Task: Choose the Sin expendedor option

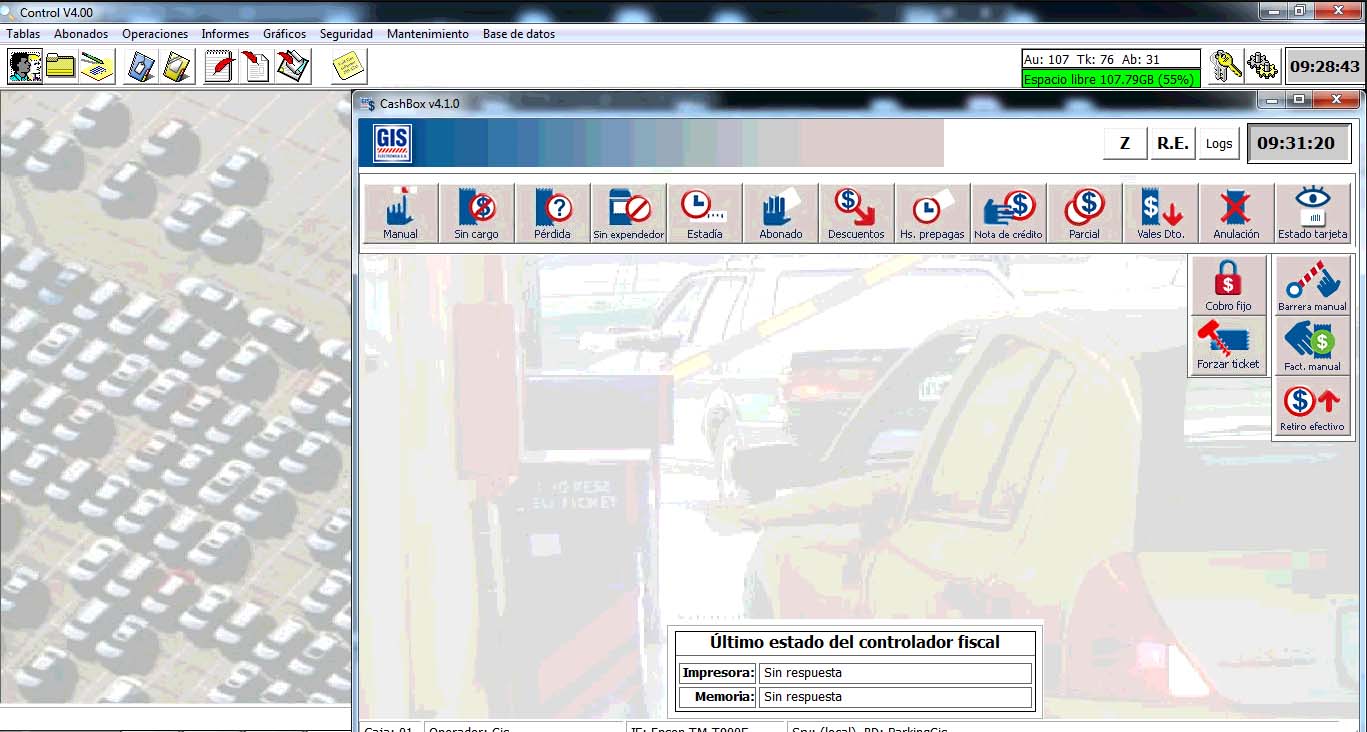Action: pyautogui.click(x=629, y=213)
